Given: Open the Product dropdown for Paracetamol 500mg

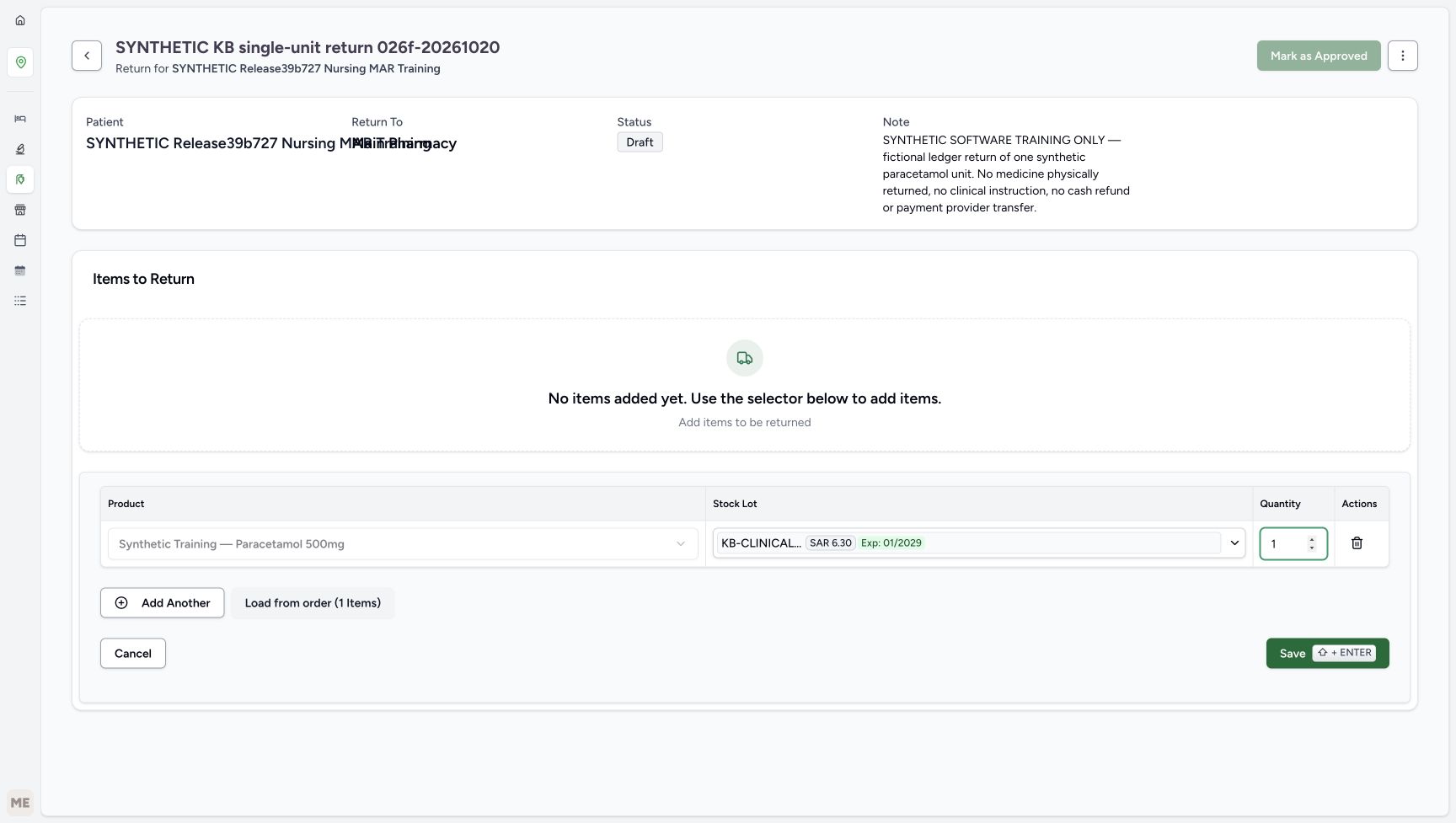Looking at the screenshot, I should [403, 544].
